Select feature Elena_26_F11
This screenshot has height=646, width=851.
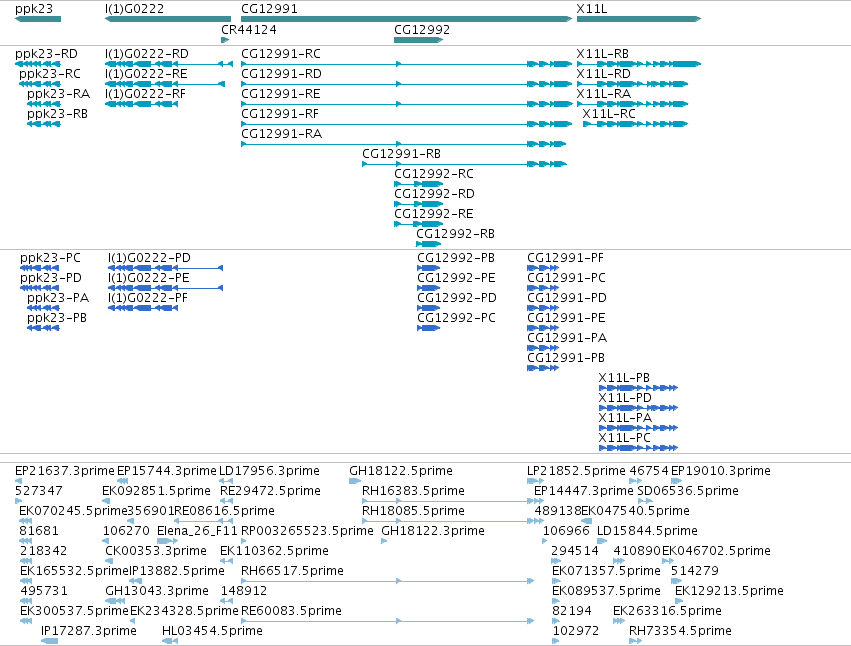[167, 541]
